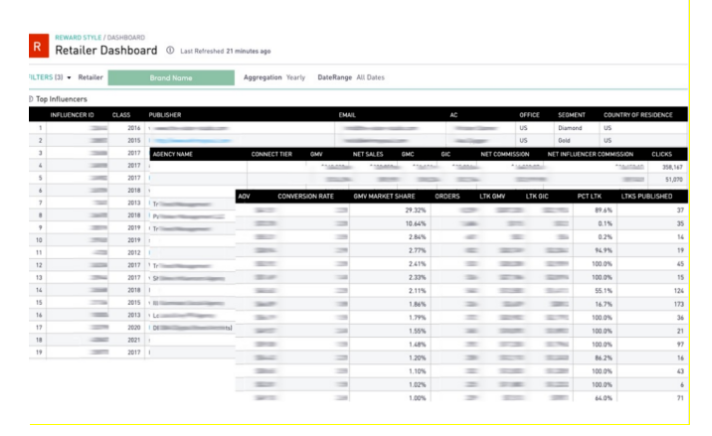Select the 1.55% market share value
The image size is (712, 436).
(417, 331)
